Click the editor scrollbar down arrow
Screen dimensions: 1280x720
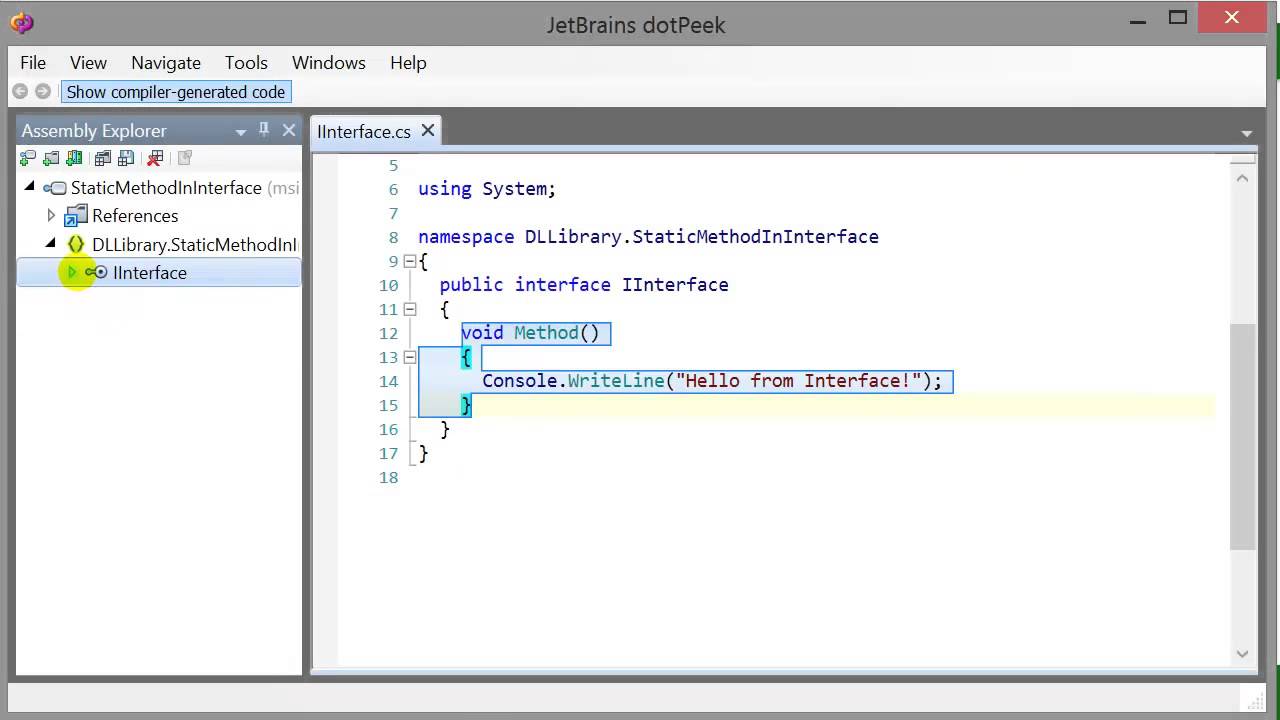1243,654
